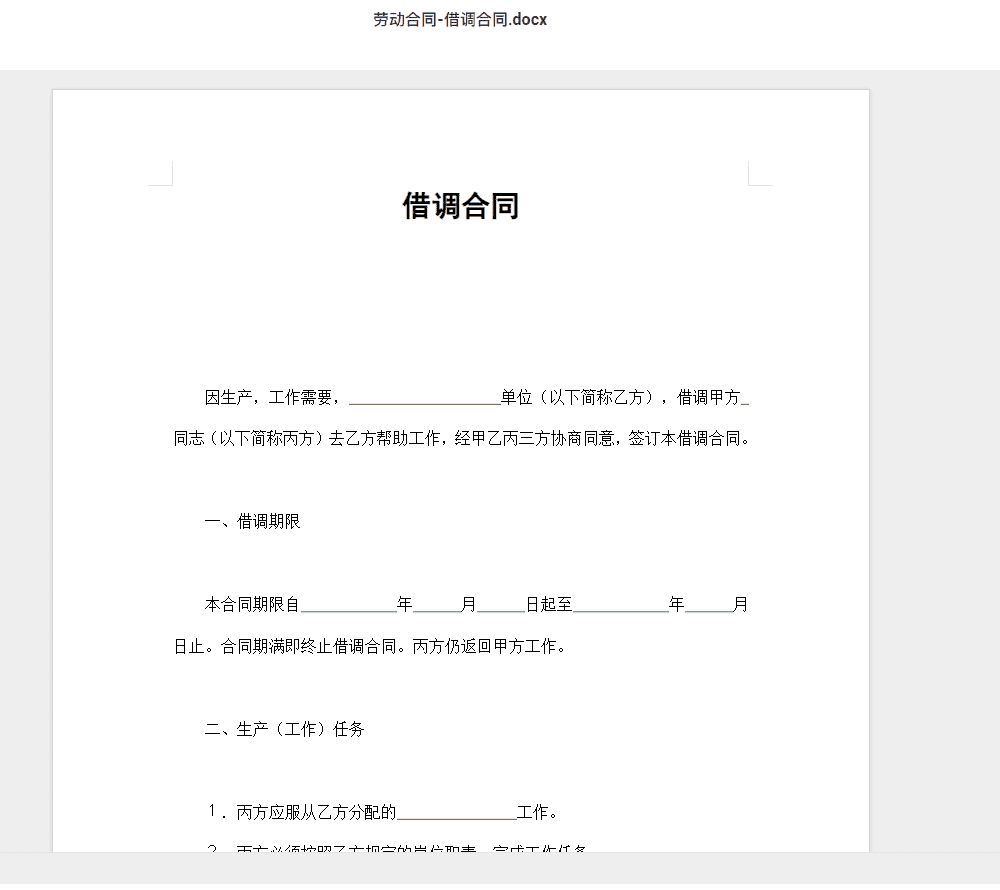
Task: Click the phrase 经甲乙丙三方协商同意
Action: [534, 439]
